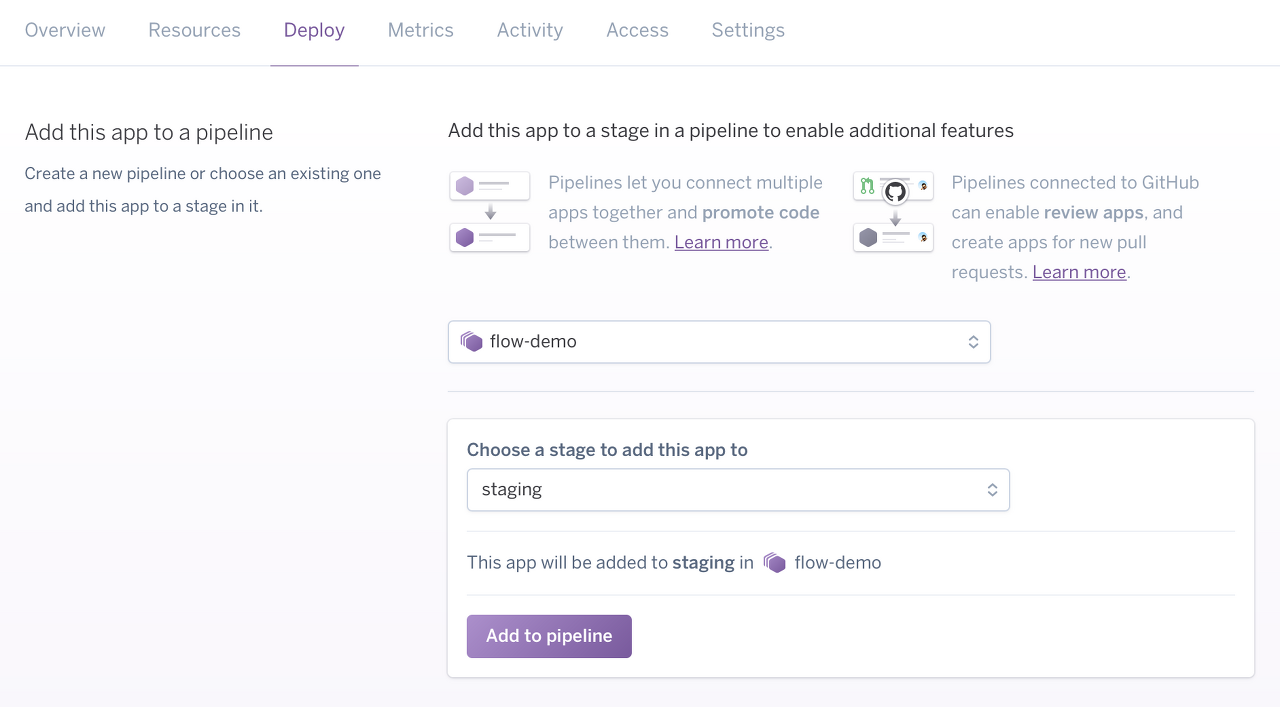Click the 'enable additional features' section heading
1280x707 pixels.
click(731, 131)
